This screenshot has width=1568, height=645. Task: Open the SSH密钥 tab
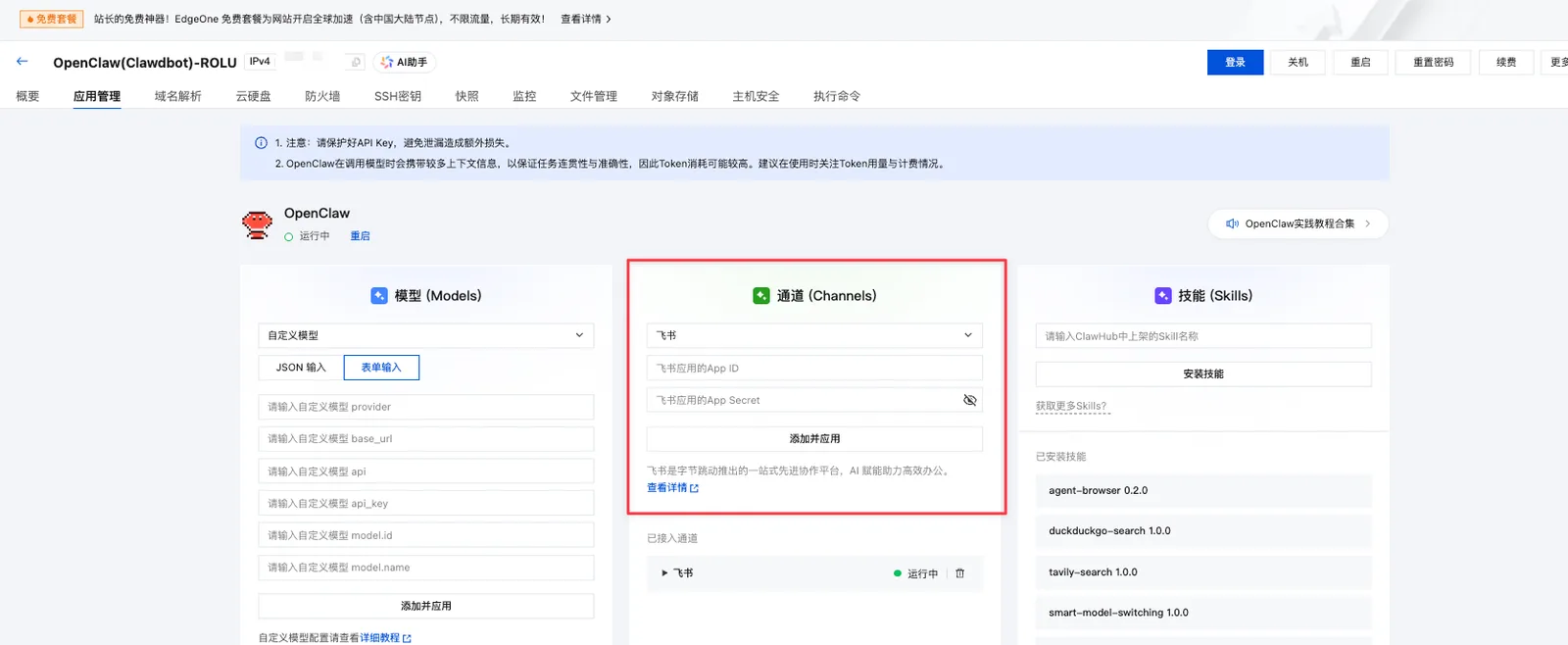(397, 96)
